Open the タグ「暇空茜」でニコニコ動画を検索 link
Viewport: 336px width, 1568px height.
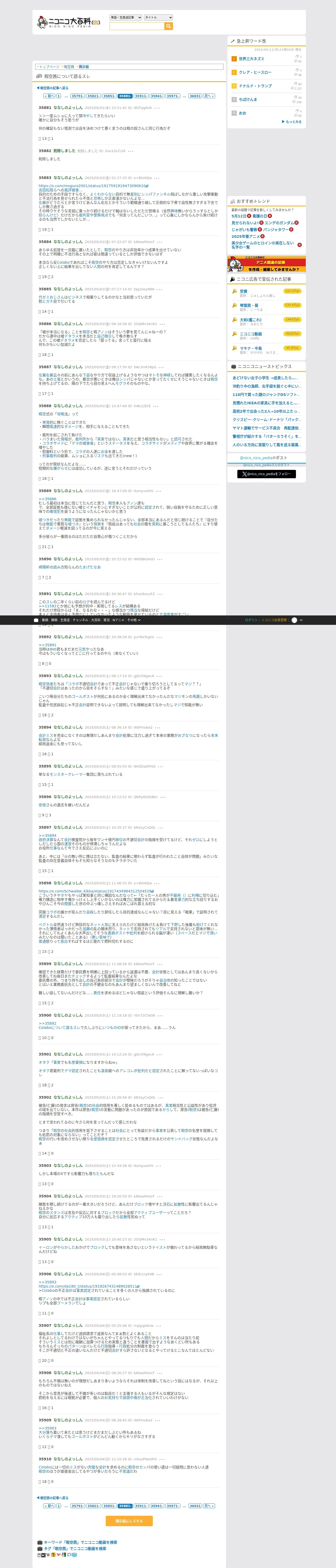(75, 1548)
